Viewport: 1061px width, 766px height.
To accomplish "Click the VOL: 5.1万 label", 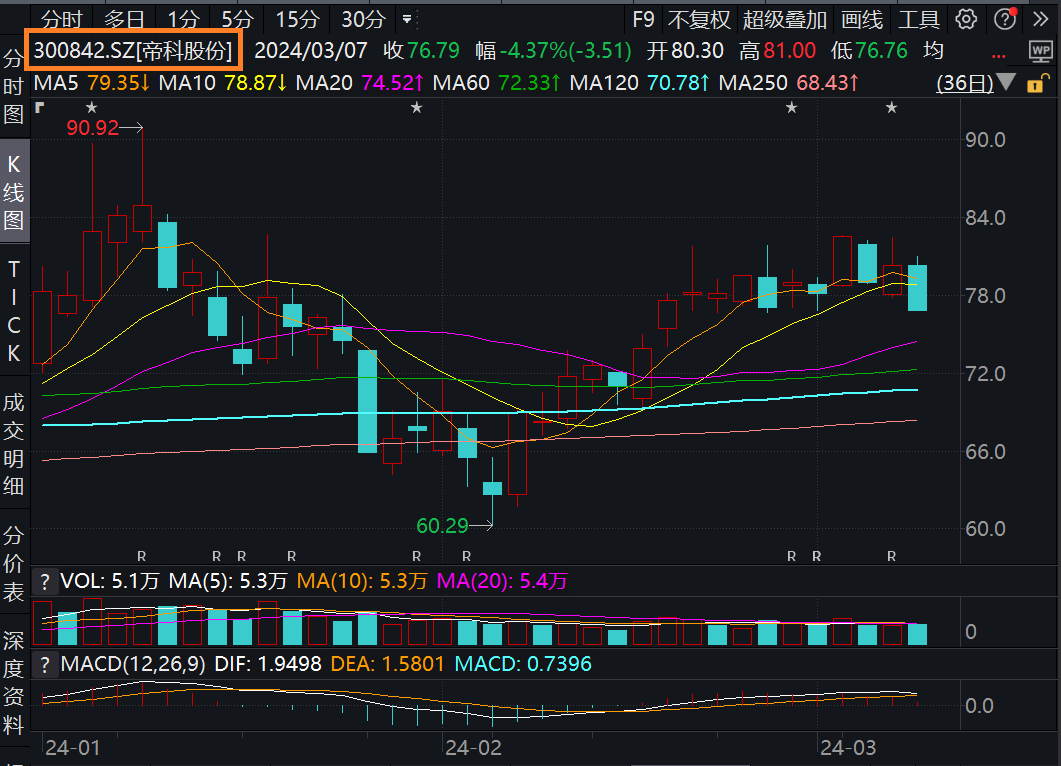I will (110, 581).
